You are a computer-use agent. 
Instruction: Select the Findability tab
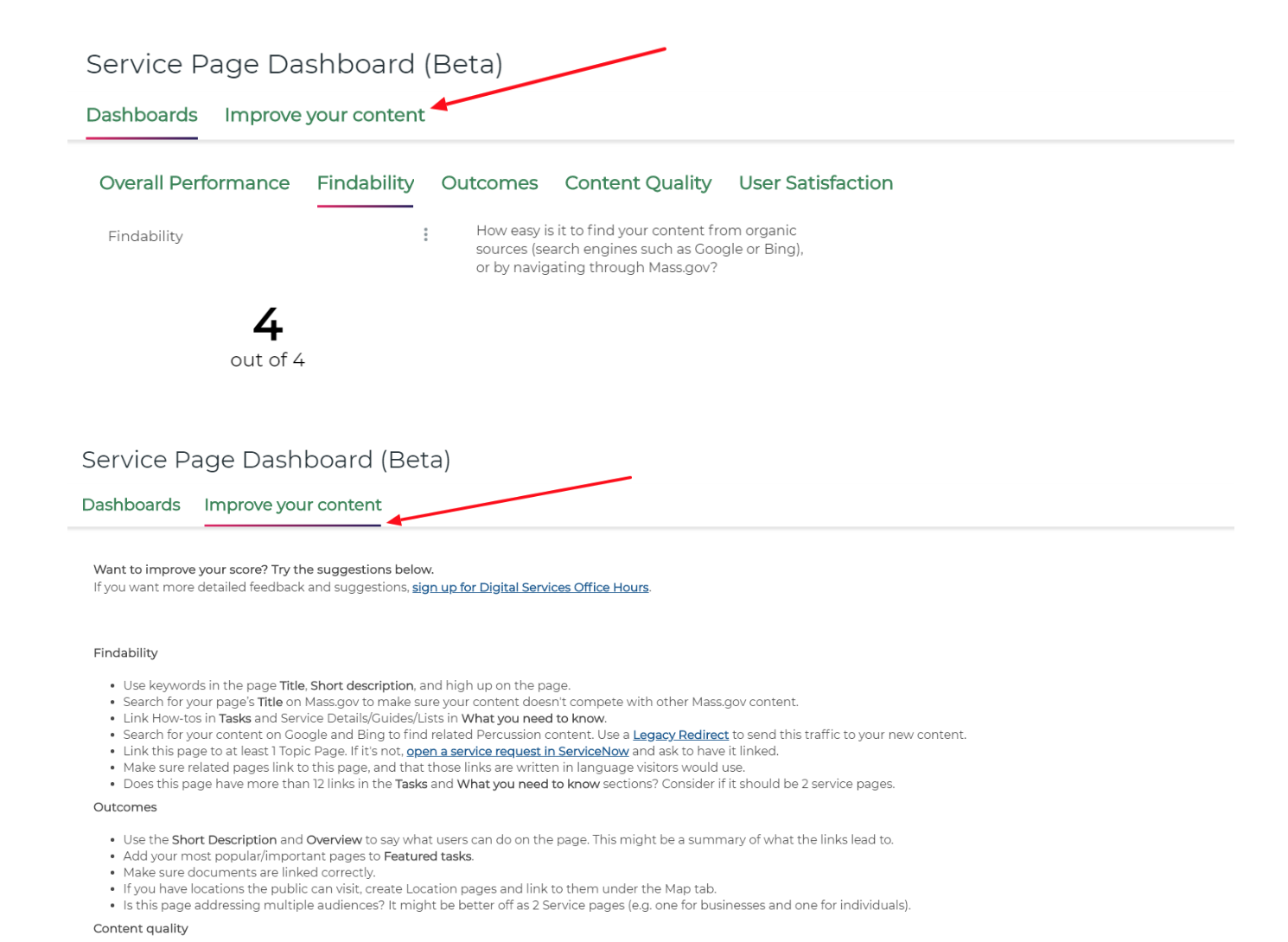click(365, 182)
